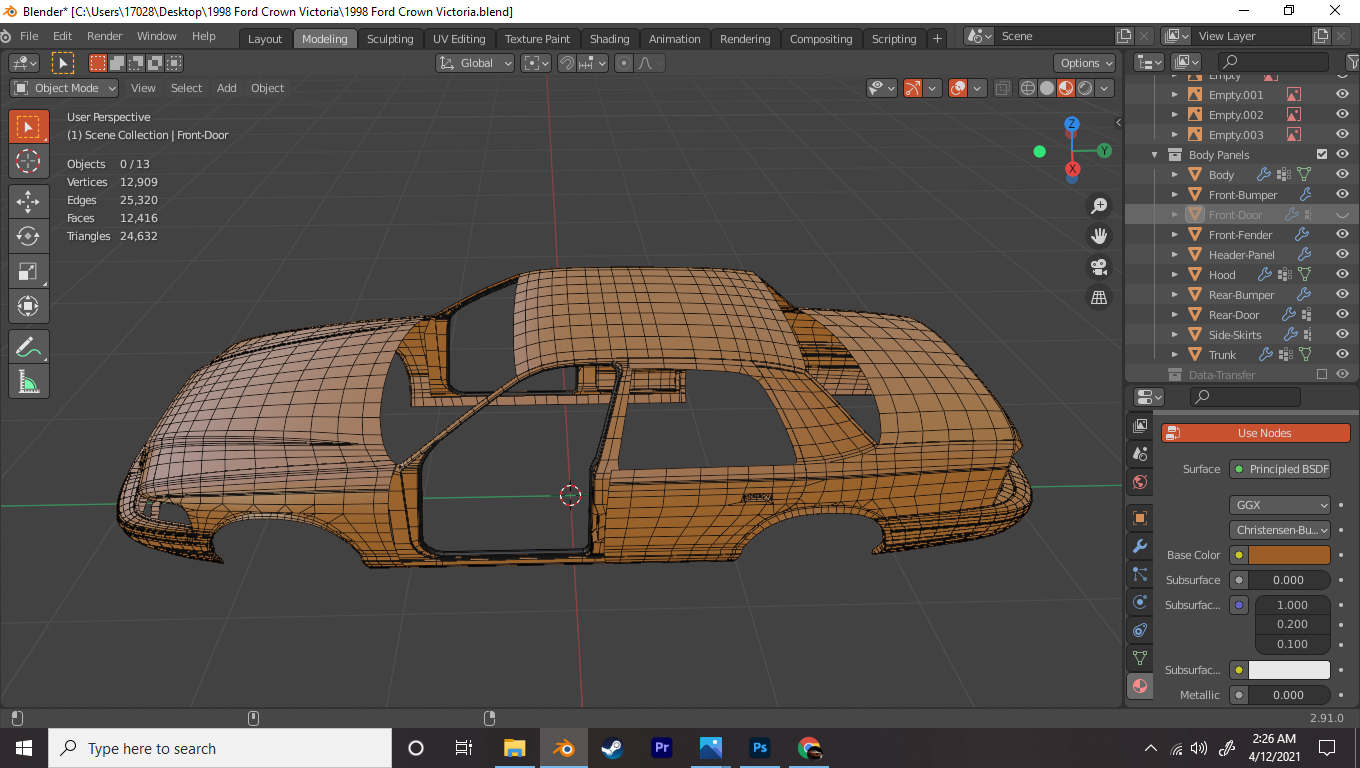Hide the Empty.002 object

pos(1342,114)
